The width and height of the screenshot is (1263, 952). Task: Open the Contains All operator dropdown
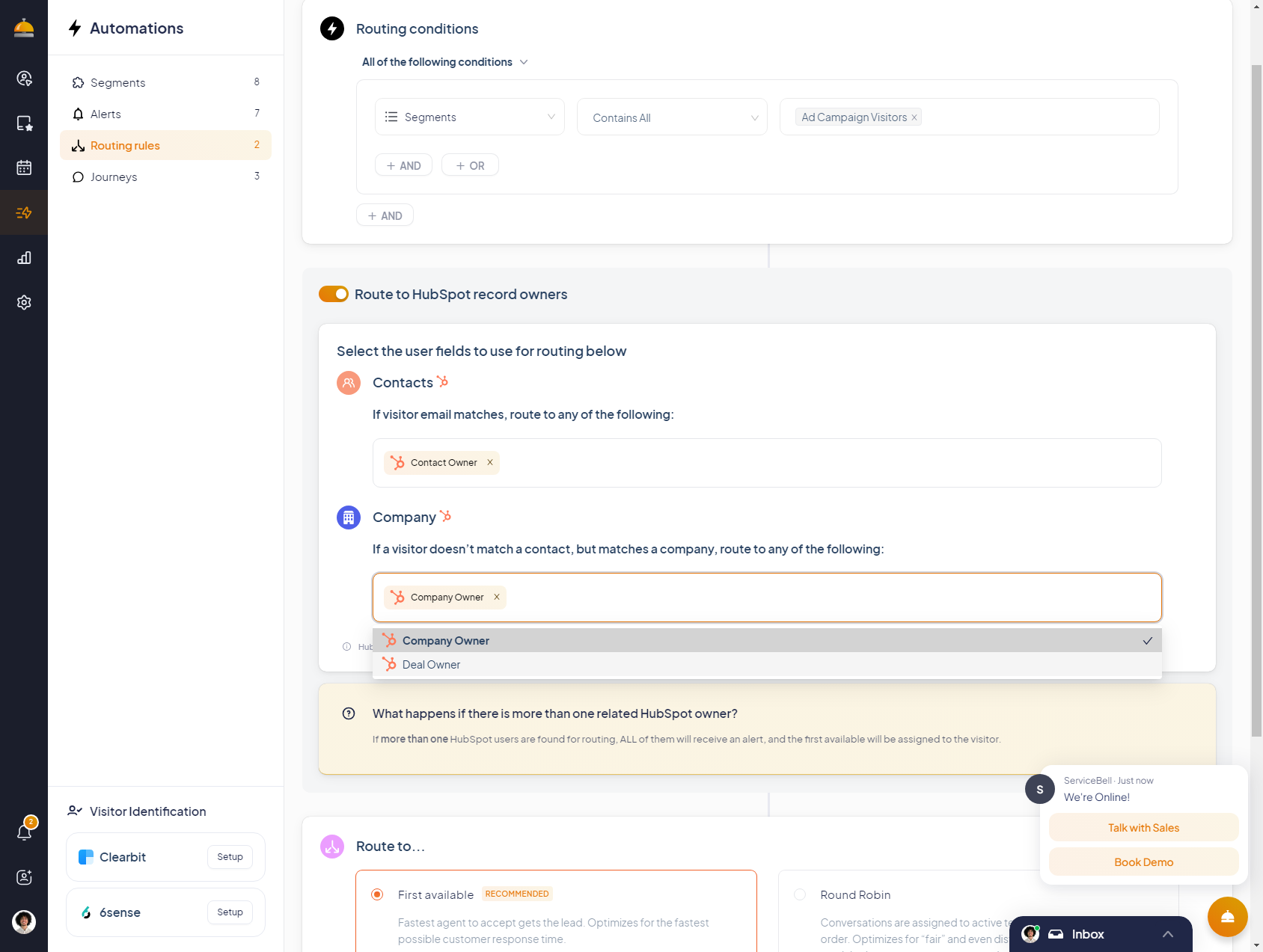tap(672, 117)
